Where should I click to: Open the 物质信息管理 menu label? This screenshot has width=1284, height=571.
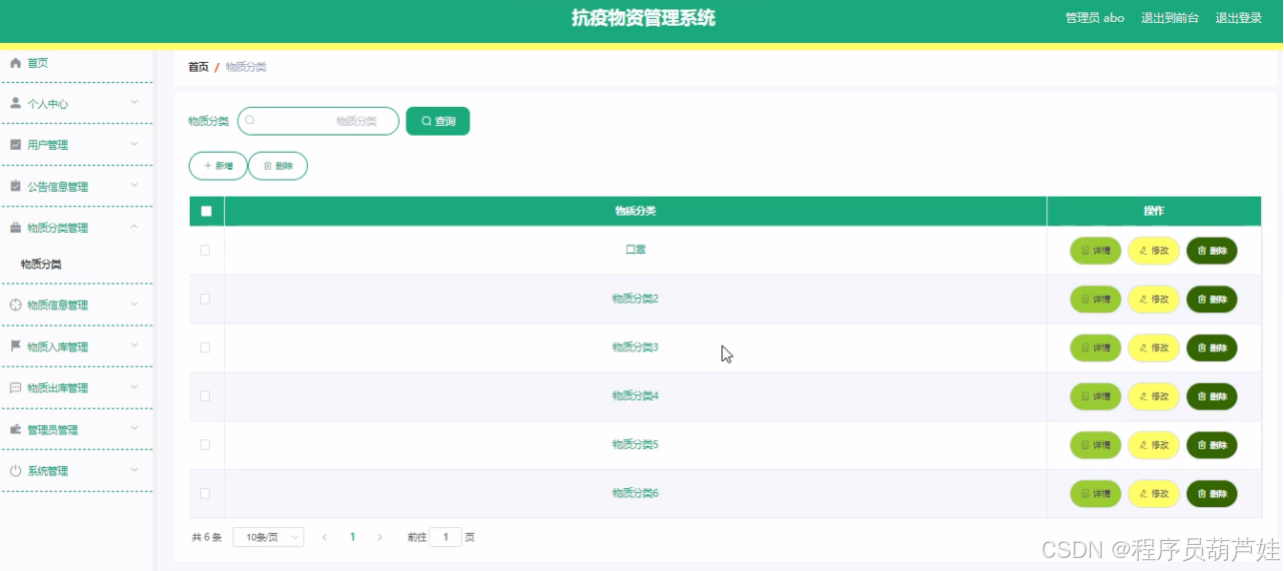click(58, 305)
